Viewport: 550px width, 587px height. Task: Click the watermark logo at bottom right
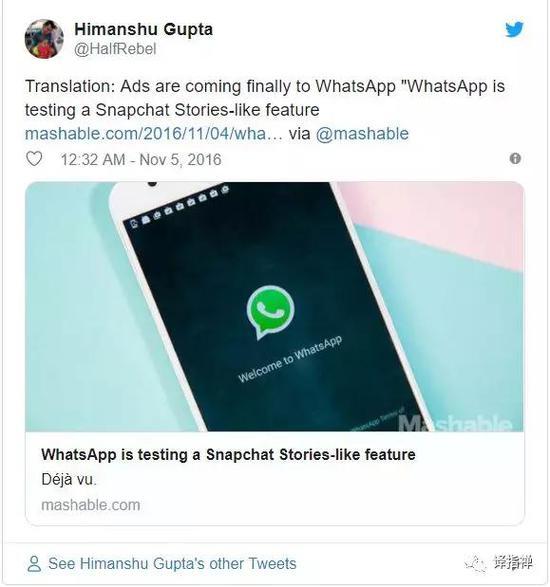[499, 563]
